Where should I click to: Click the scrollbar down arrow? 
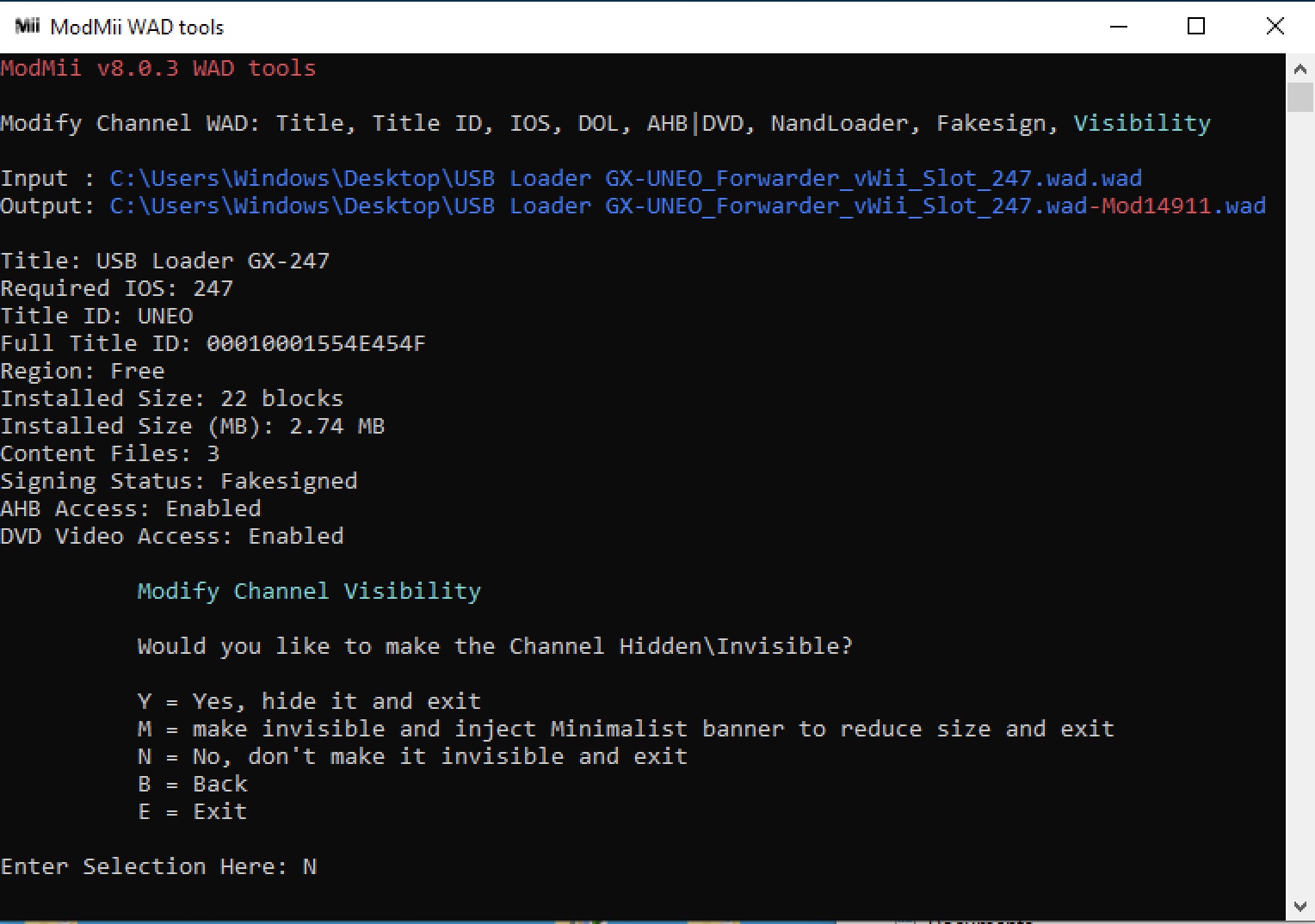[1300, 907]
